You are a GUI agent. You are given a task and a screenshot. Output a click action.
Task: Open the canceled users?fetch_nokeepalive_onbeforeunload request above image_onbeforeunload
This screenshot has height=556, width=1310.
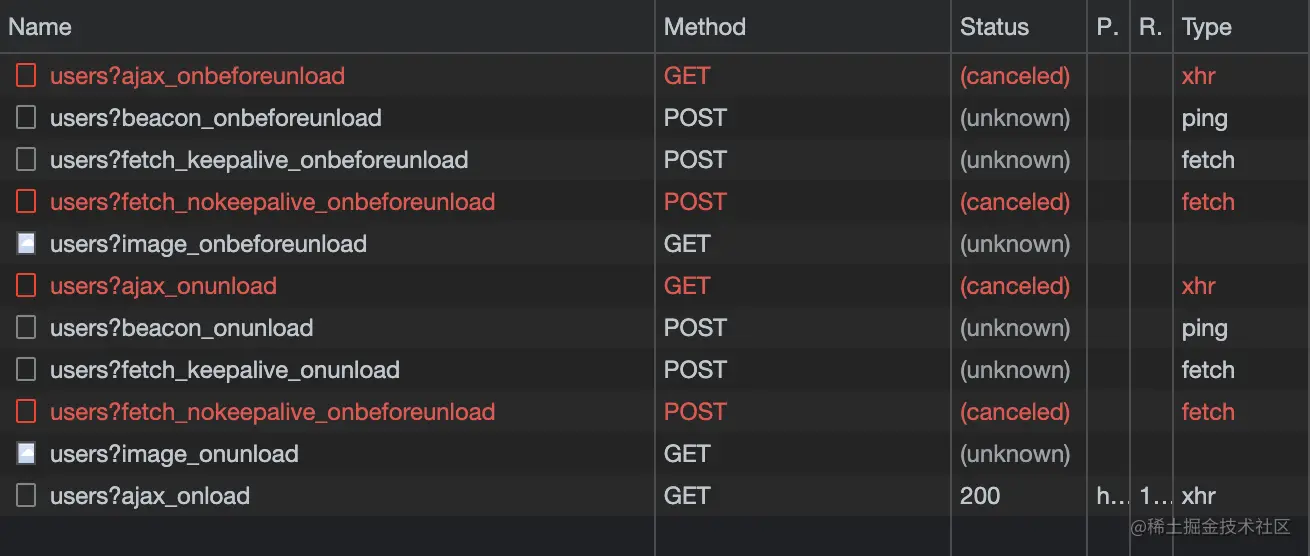click(655, 201)
